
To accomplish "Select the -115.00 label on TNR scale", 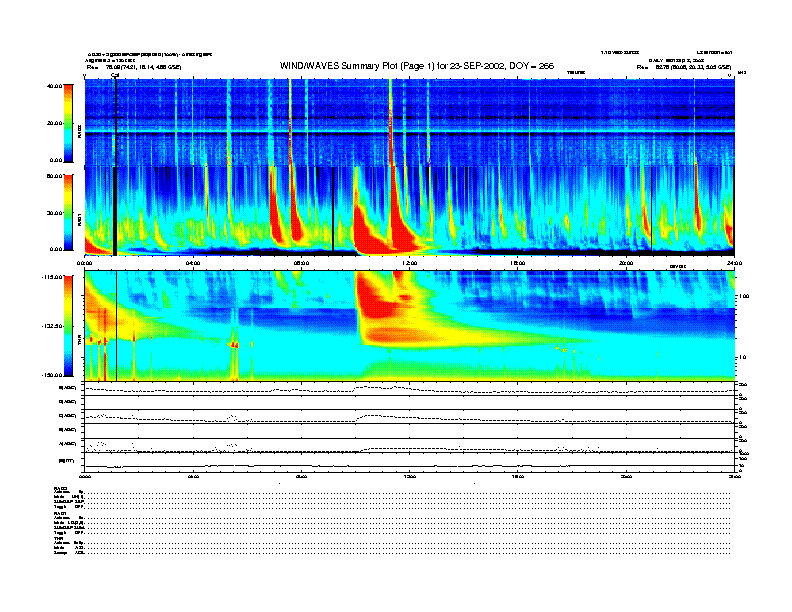I will pyautogui.click(x=53, y=277).
